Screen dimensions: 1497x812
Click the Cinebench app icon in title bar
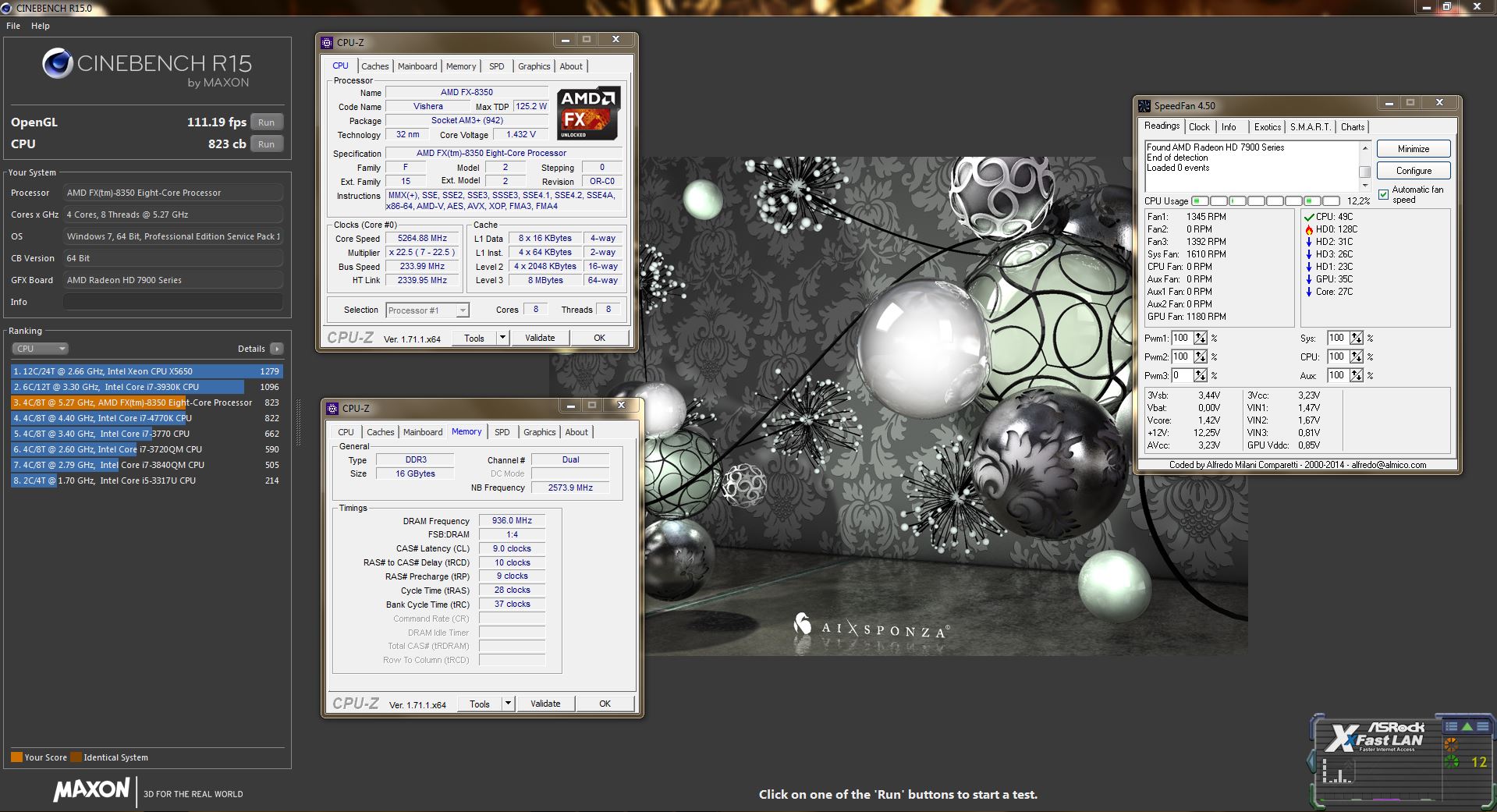pyautogui.click(x=7, y=8)
